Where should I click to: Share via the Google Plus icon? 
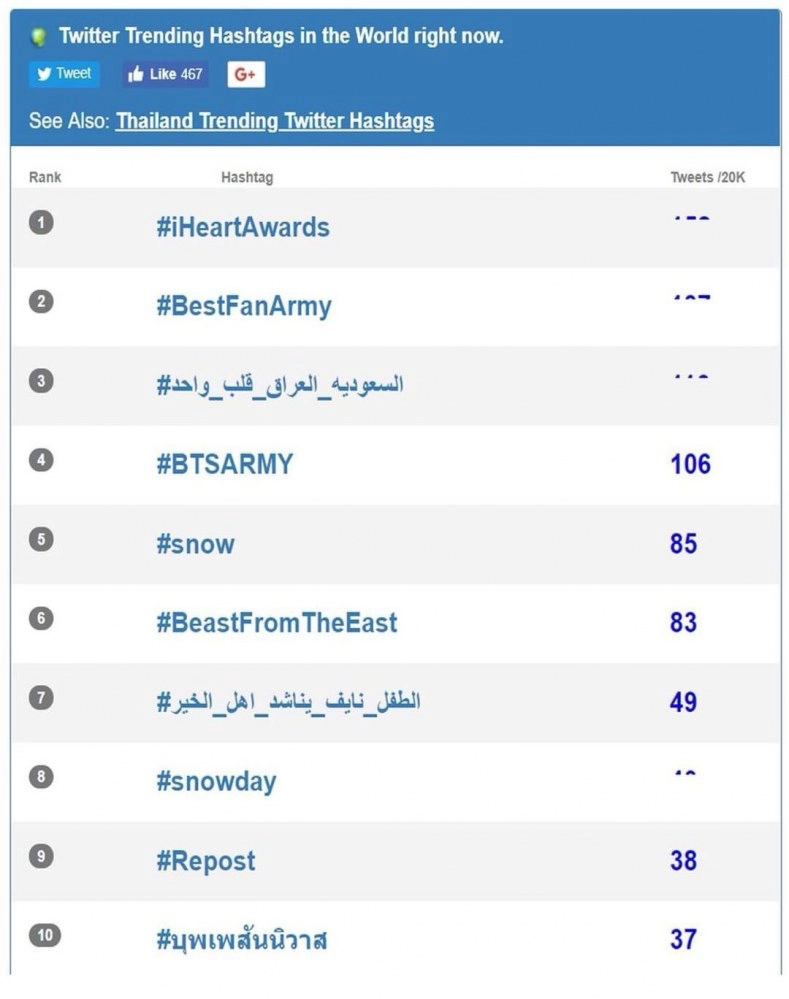(246, 75)
